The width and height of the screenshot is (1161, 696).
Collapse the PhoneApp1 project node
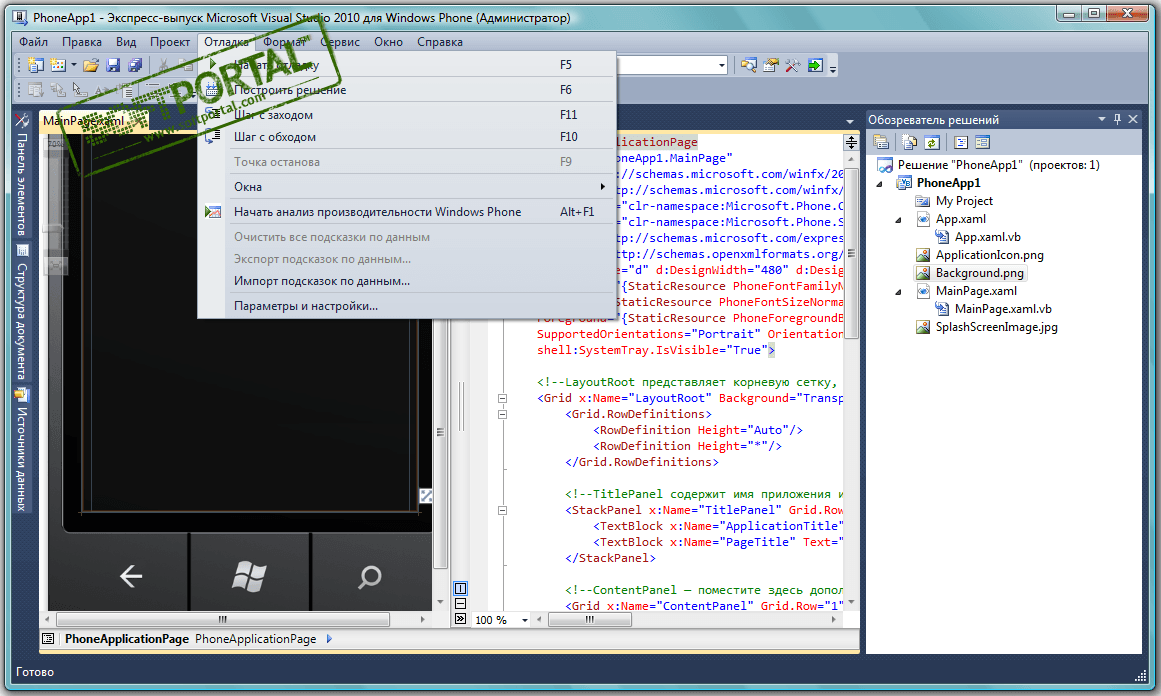[880, 184]
